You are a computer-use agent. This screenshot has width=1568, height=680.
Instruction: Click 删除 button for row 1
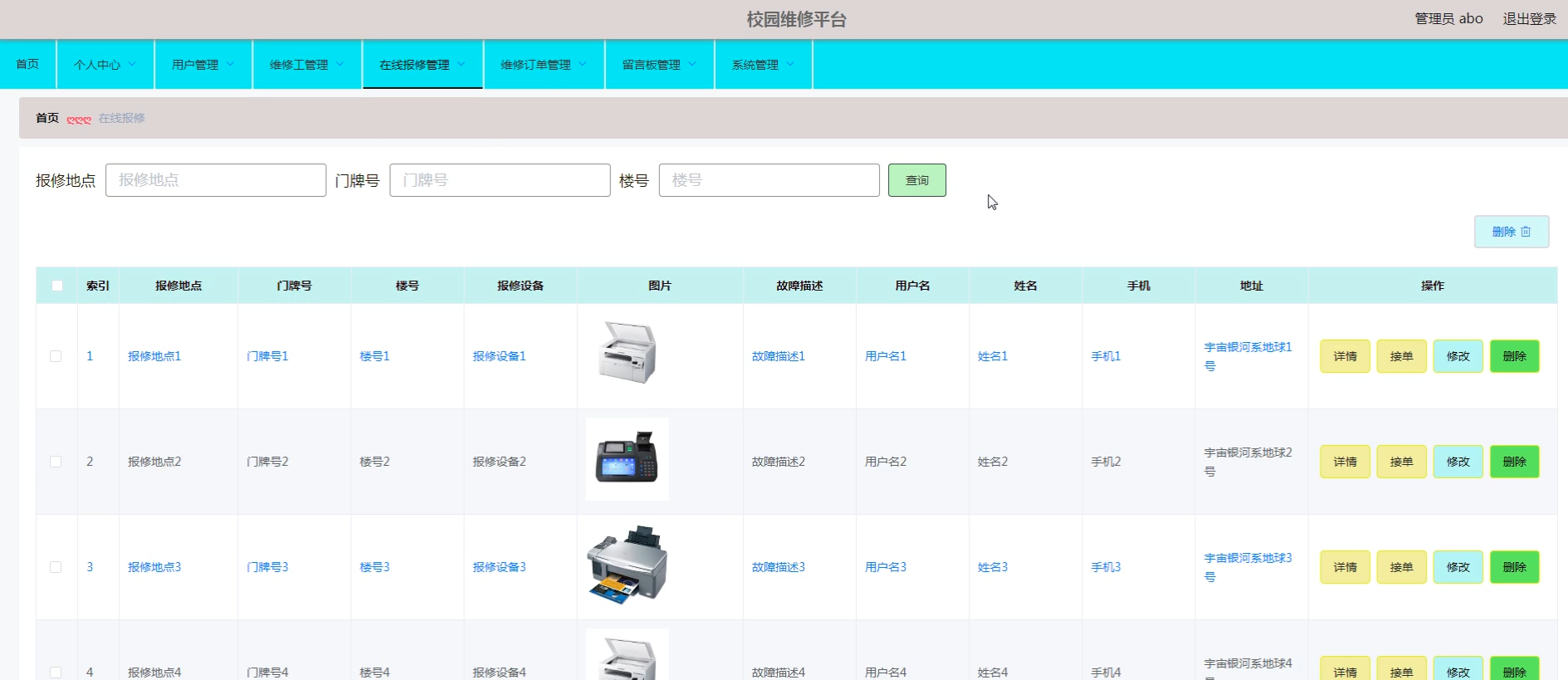coord(1514,356)
